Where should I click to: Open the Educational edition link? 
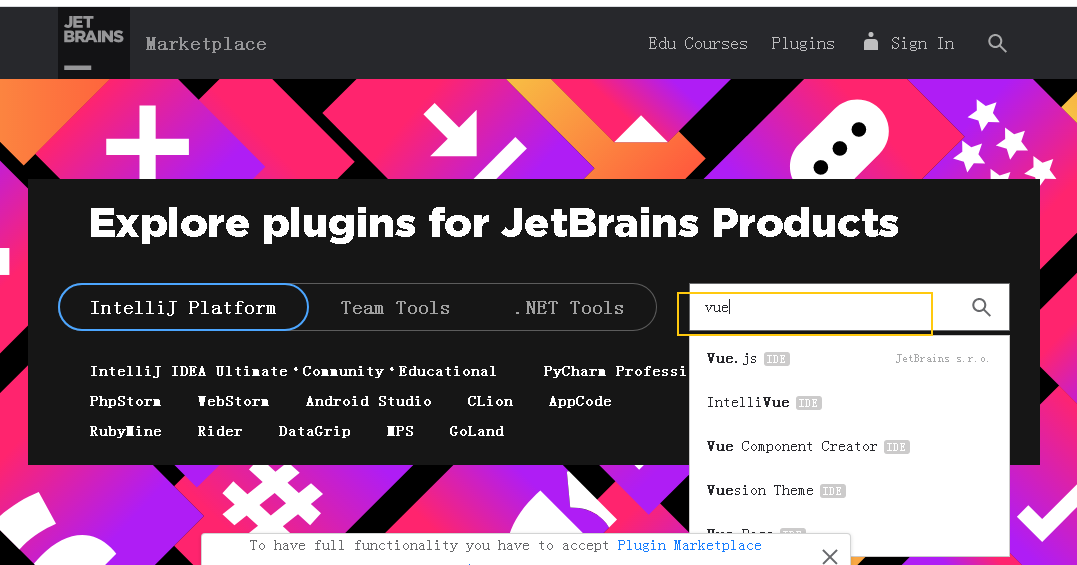click(447, 371)
